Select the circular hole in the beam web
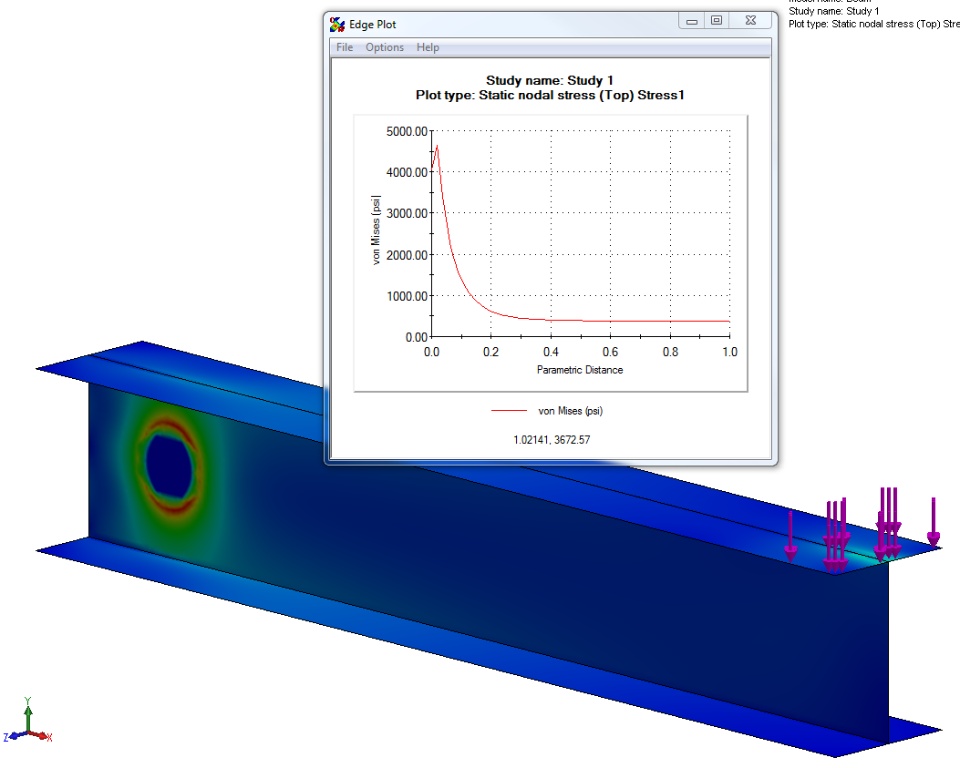960x768 pixels. [x=170, y=465]
